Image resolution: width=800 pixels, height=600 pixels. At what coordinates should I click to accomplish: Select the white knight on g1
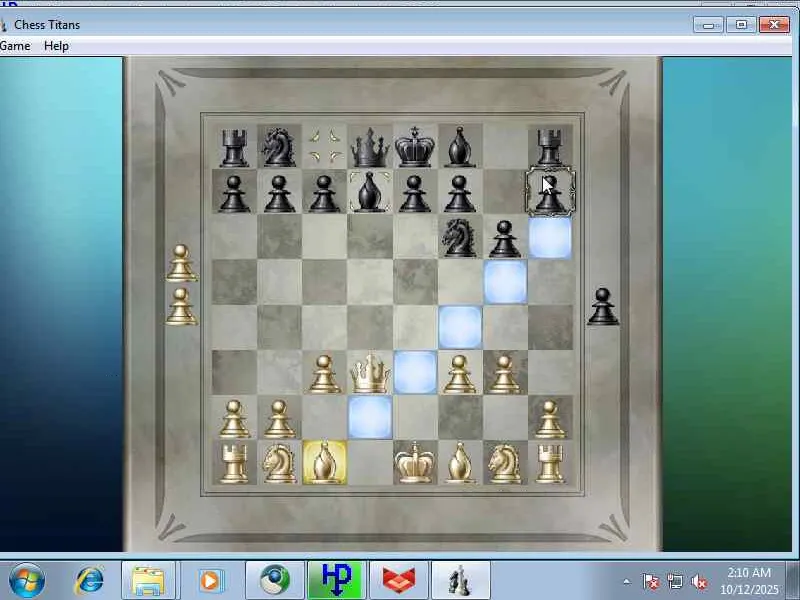505,463
